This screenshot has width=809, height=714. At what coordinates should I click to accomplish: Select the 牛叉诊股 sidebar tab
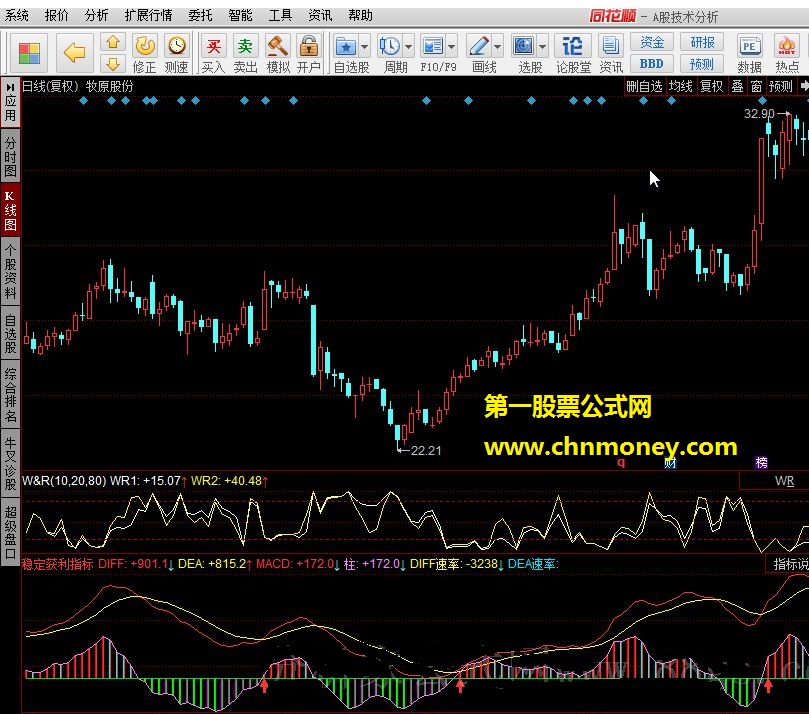click(x=10, y=463)
